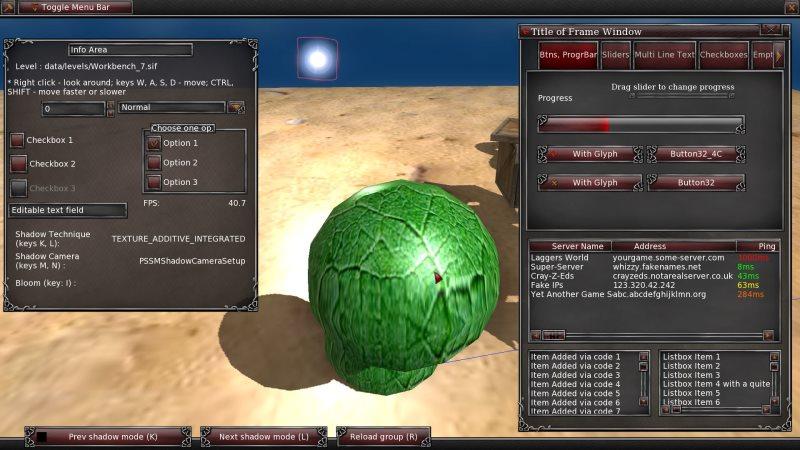Toggle Checkbox 2
Screen dimensions: 800x450
18,163
